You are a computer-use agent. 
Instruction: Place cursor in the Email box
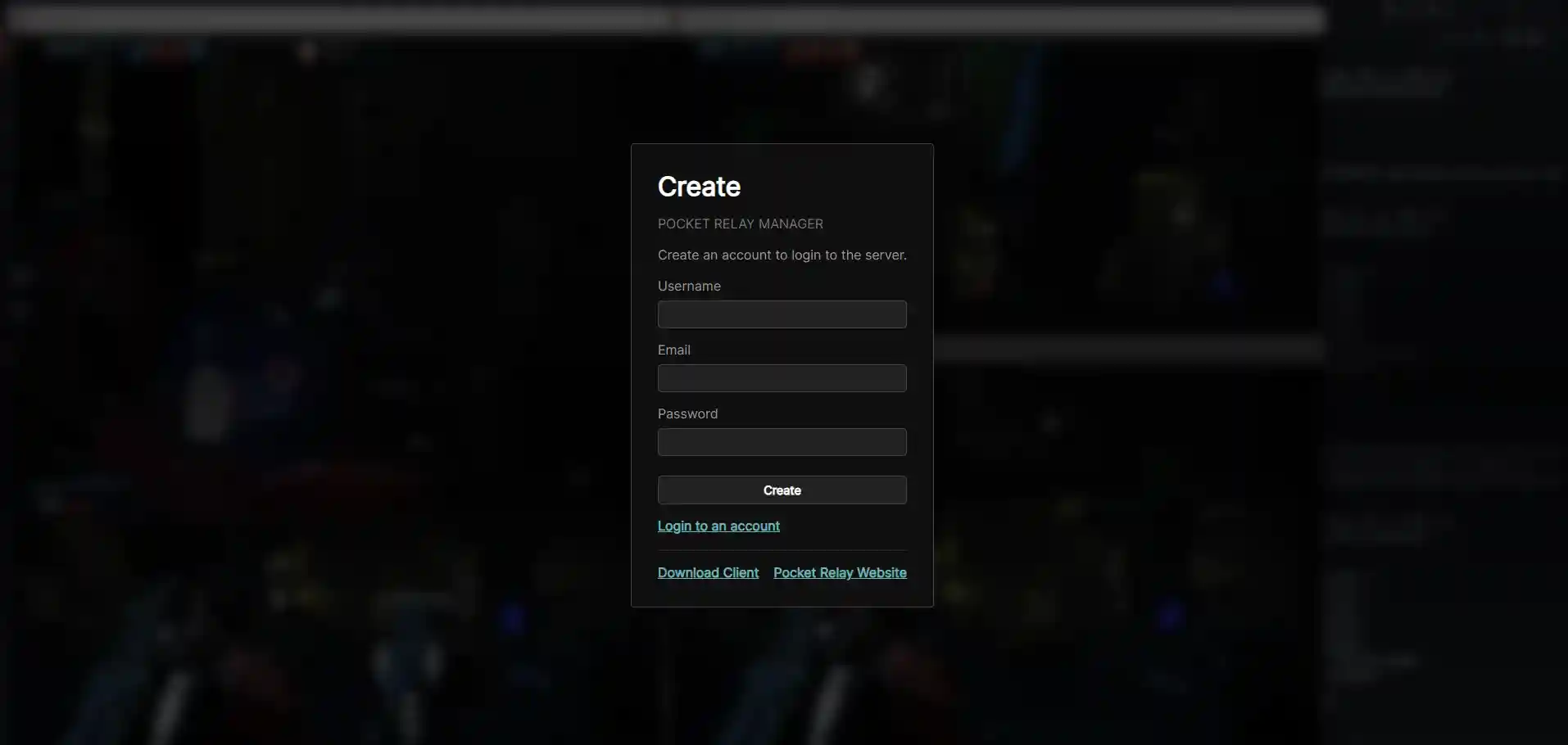[x=781, y=377]
